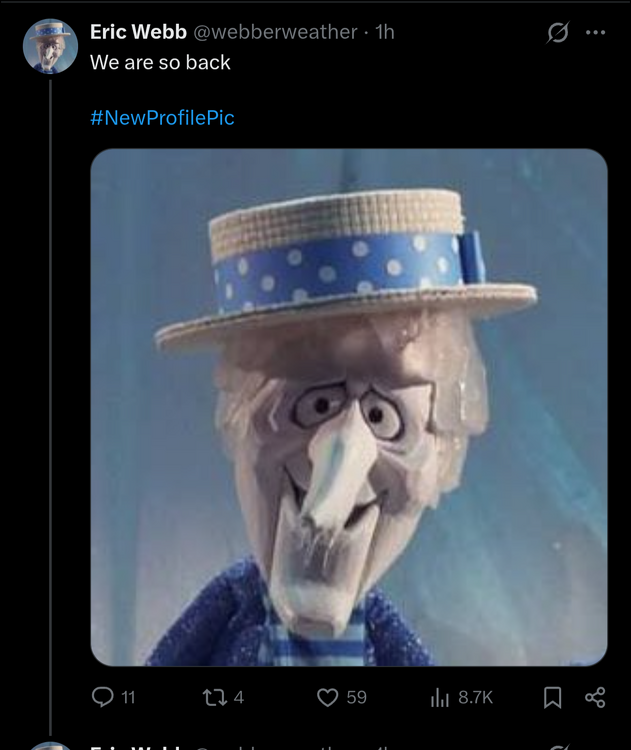Open the three-dot more options menu
The width and height of the screenshot is (631, 750).
[596, 32]
